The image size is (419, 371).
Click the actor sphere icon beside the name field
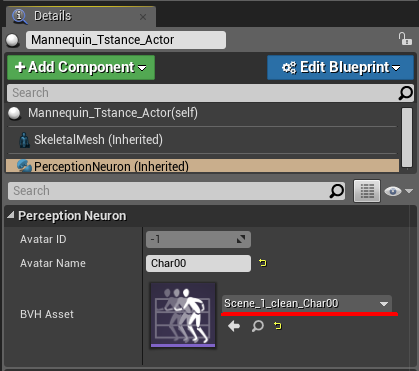13,40
